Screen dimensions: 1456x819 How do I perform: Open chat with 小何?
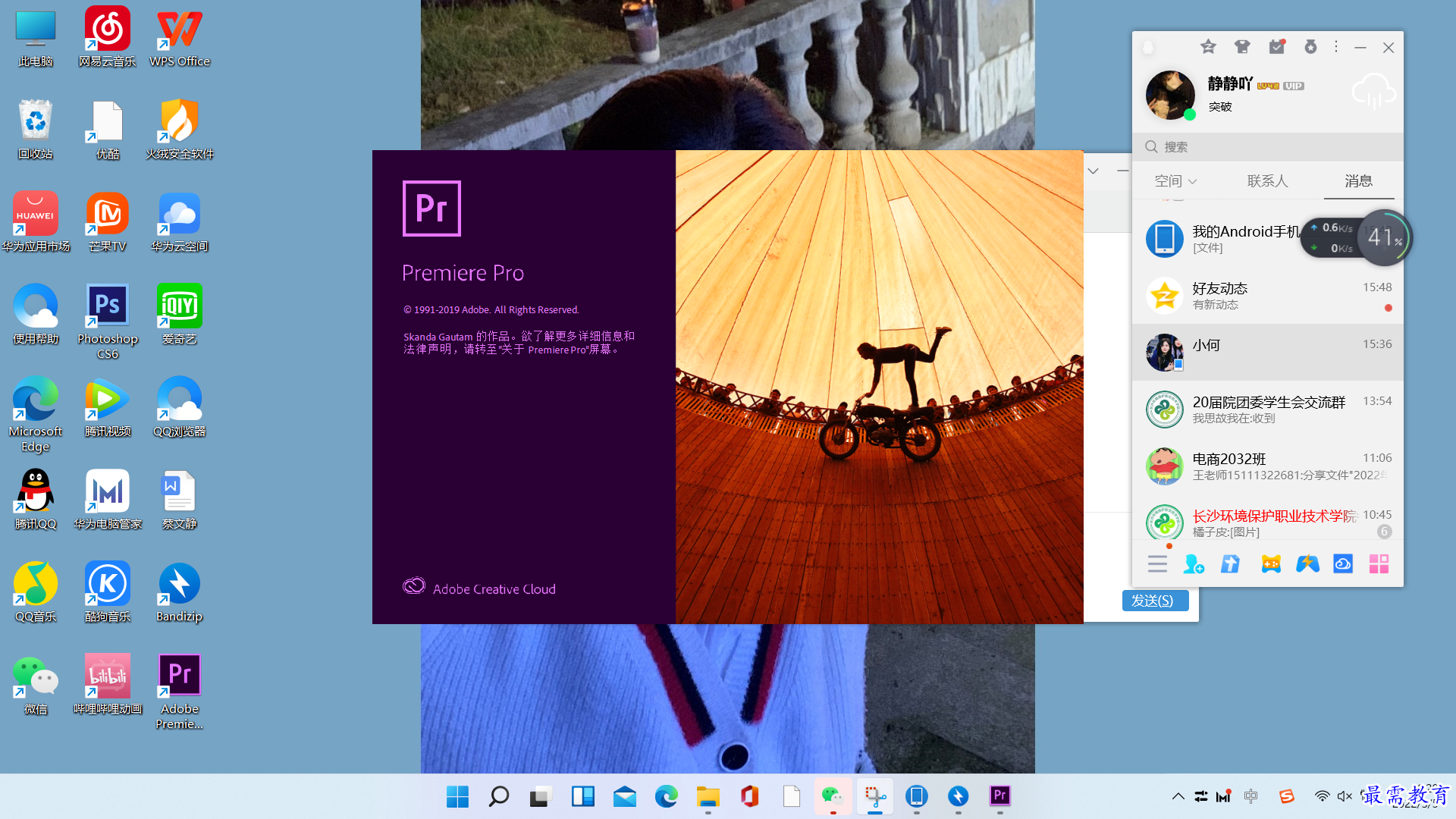(1267, 353)
